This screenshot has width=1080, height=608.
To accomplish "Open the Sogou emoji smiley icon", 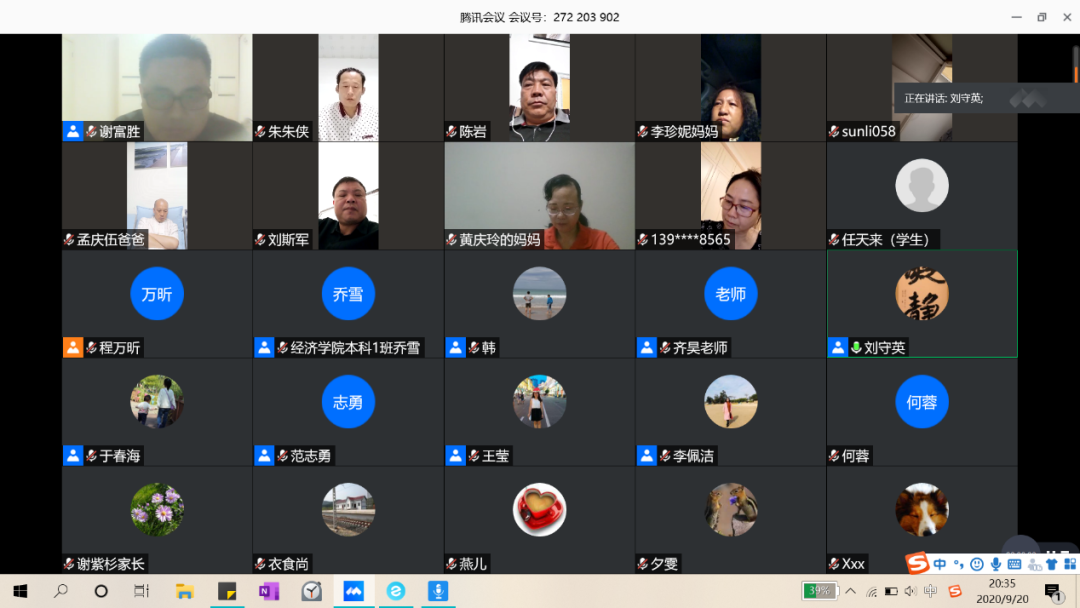I will (976, 565).
